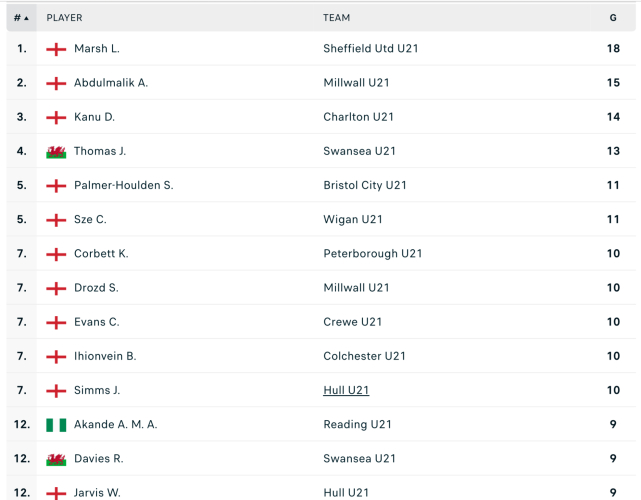Click the England flag next to Sze C.
The width and height of the screenshot is (641, 500).
(56, 220)
